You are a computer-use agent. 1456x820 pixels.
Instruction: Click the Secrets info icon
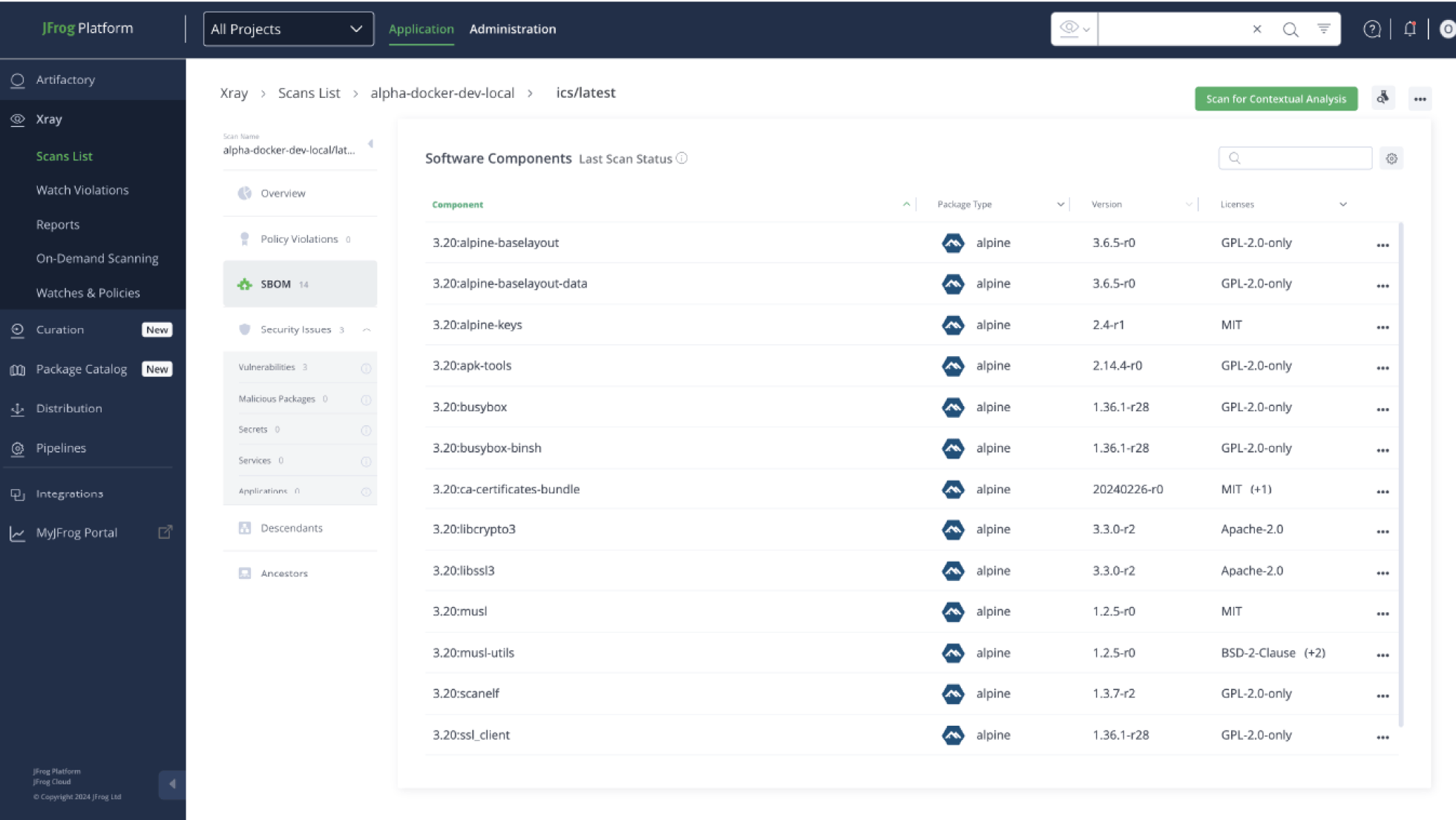(366, 430)
